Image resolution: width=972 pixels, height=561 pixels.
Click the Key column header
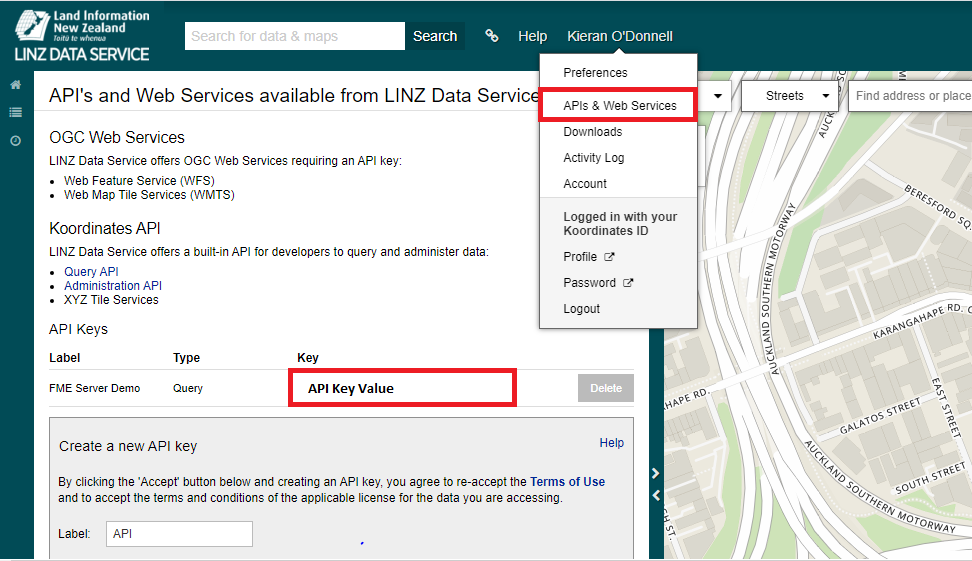point(307,358)
